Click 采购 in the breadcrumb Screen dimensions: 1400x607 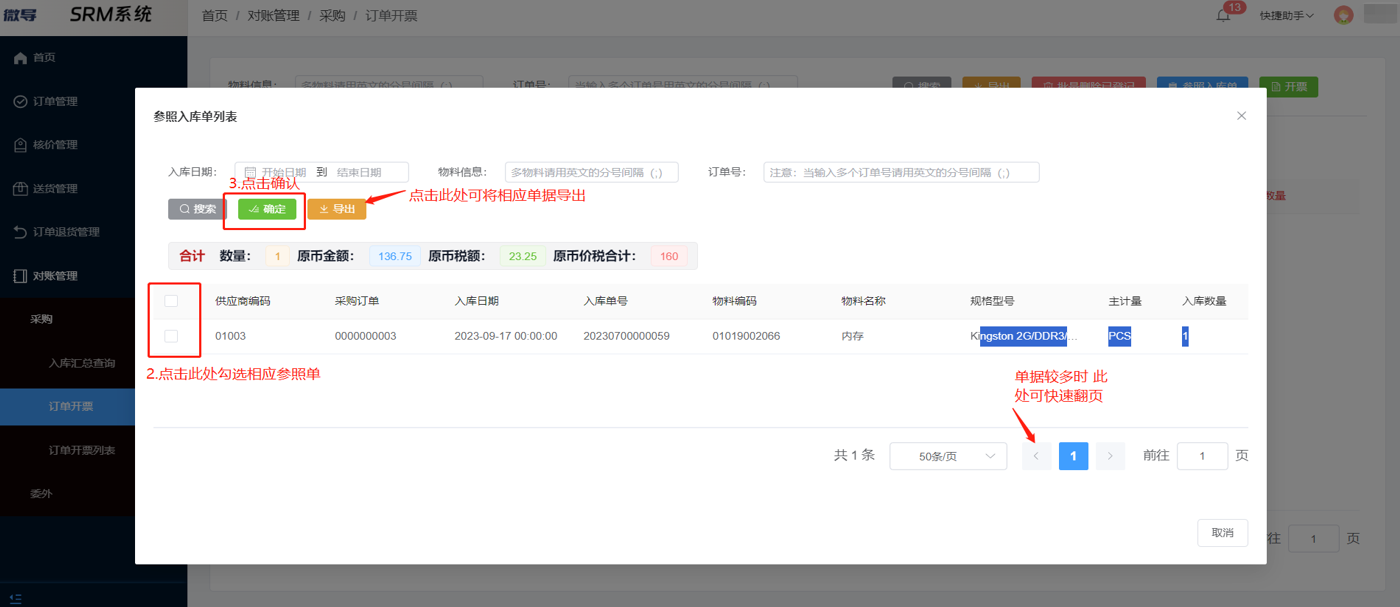click(332, 16)
